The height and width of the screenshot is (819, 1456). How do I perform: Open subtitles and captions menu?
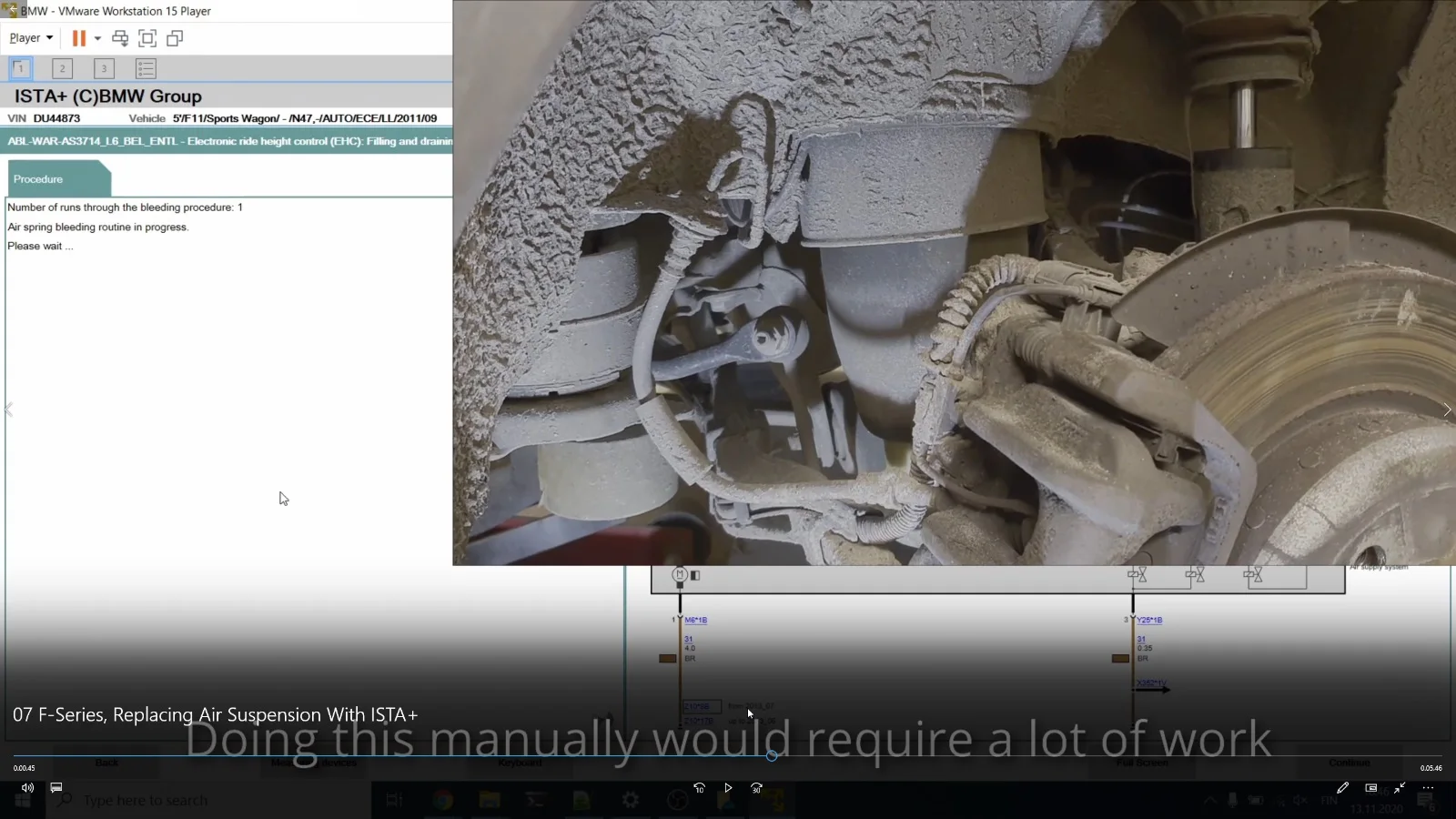(56, 787)
